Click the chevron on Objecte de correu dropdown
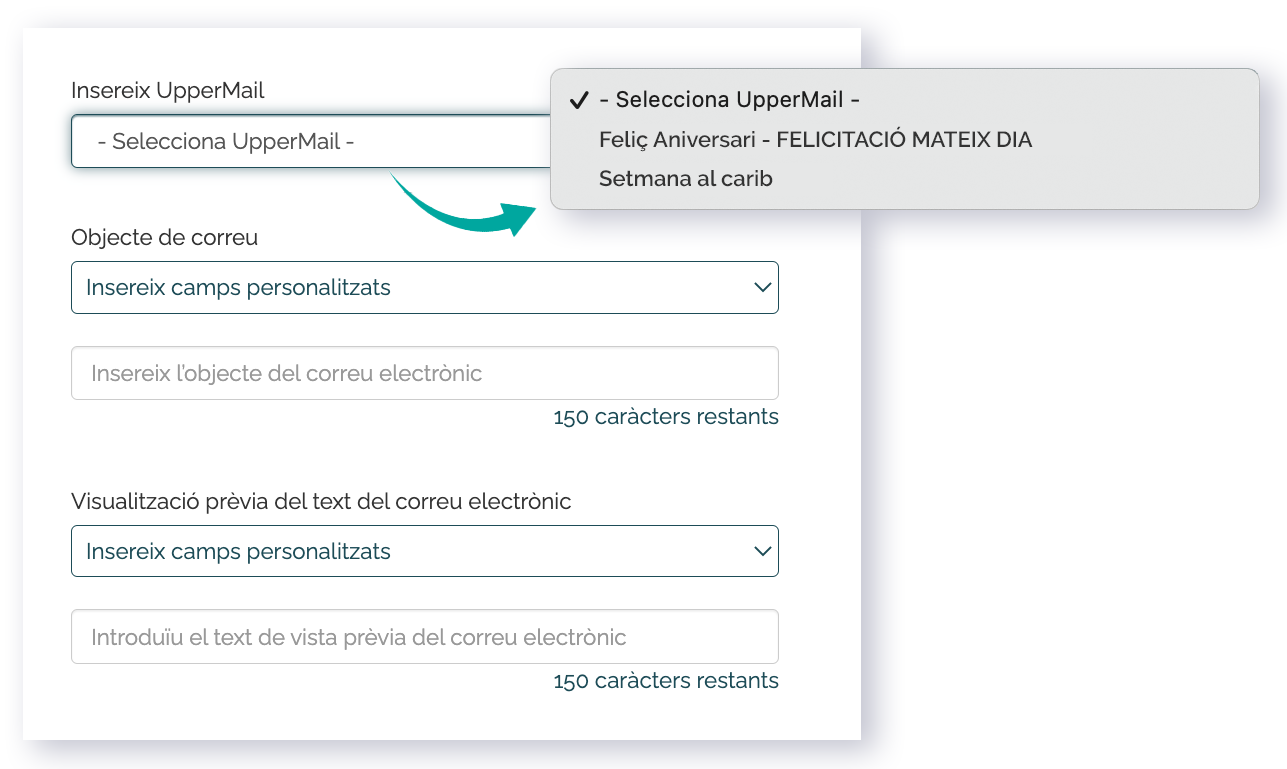The width and height of the screenshot is (1287, 769). [x=762, y=288]
